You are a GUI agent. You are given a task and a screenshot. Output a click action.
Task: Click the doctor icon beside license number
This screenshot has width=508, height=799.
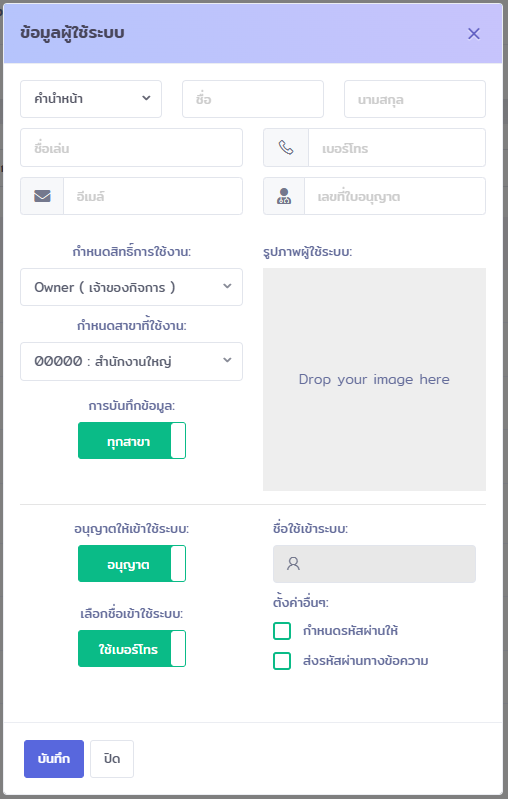click(x=284, y=196)
